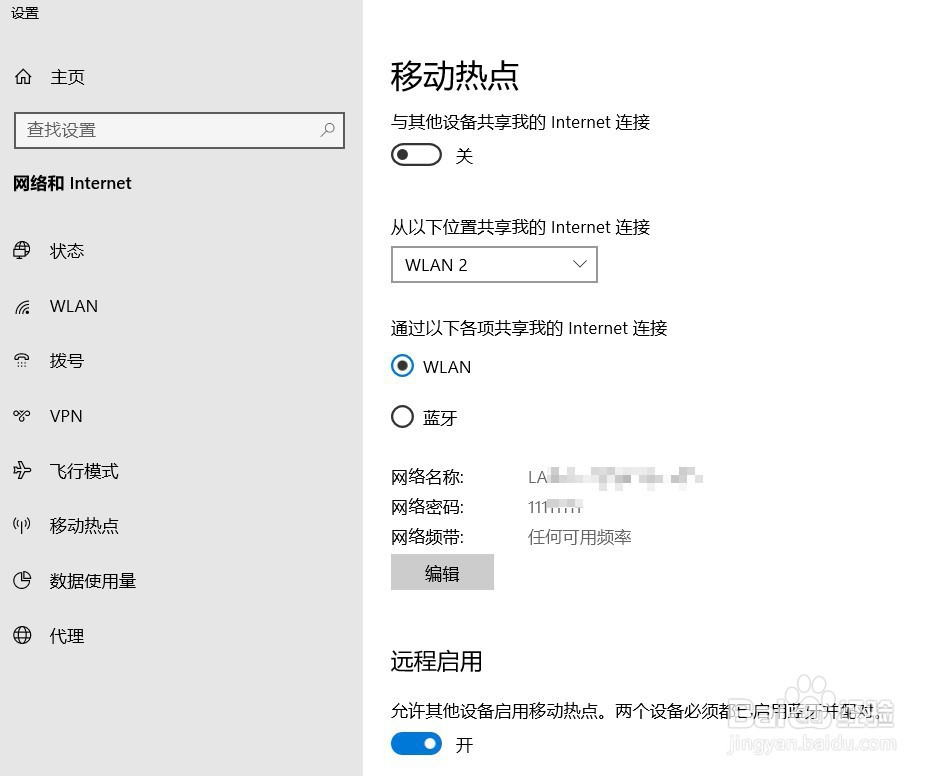The width and height of the screenshot is (949, 776).
Task: Click the 设置 (Settings) title label
Action: (24, 13)
